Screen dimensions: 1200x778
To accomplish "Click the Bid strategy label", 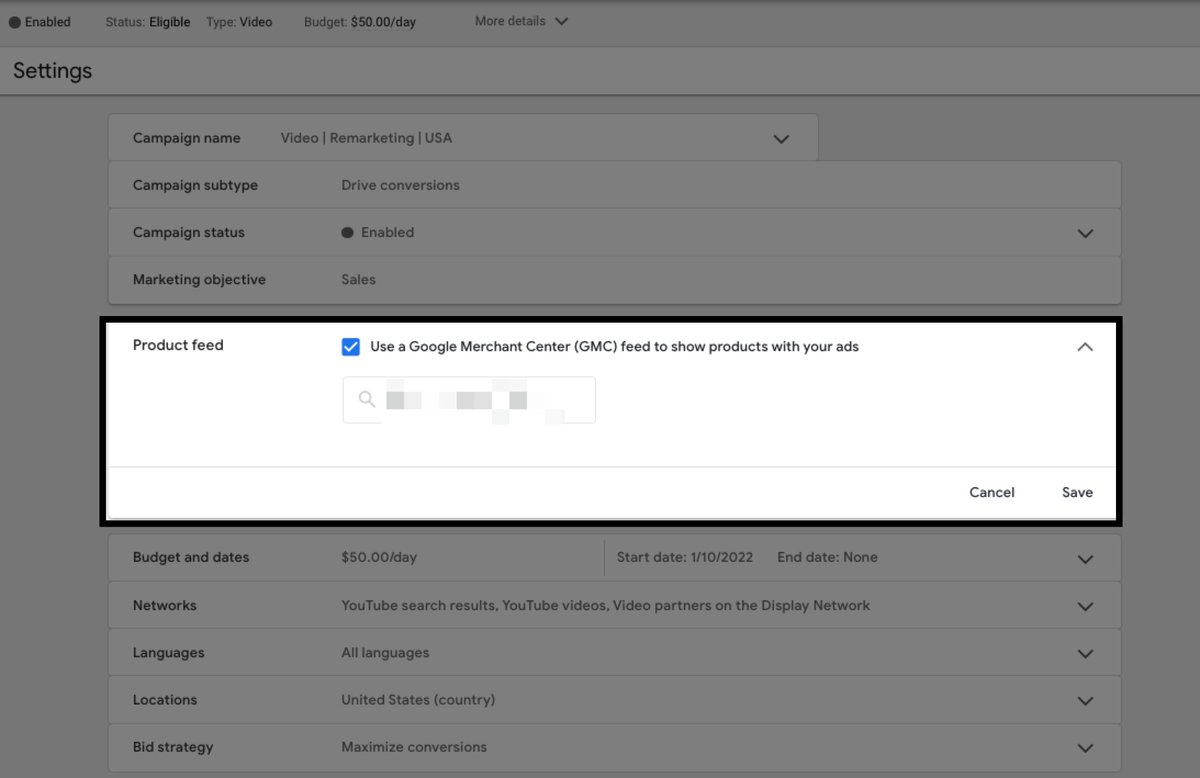I will (x=173, y=746).
